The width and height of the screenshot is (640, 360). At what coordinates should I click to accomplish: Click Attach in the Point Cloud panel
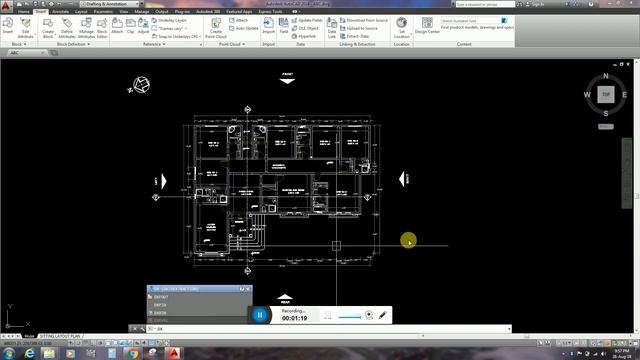coord(239,20)
